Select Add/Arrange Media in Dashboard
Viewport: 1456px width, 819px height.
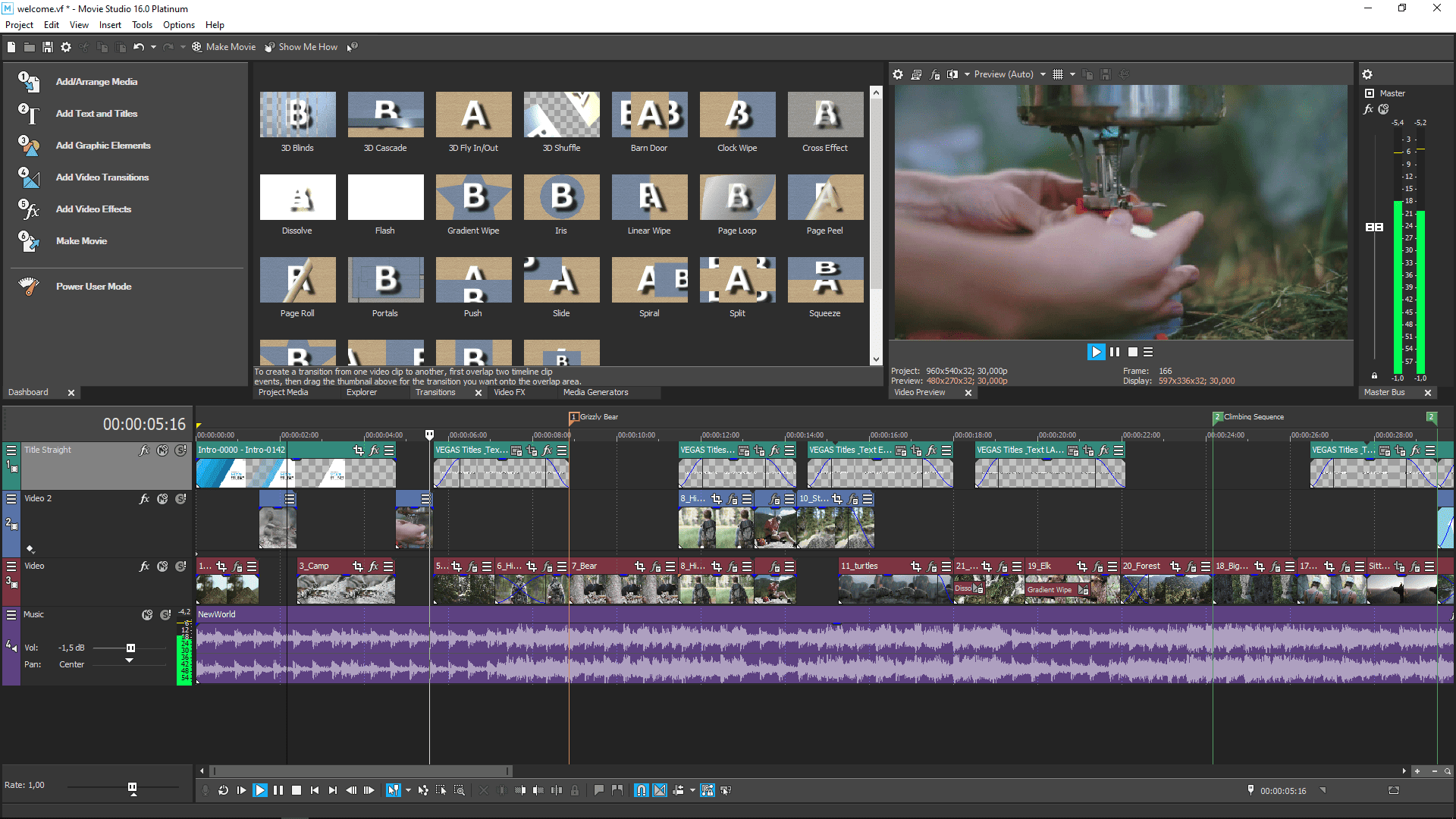(x=96, y=82)
